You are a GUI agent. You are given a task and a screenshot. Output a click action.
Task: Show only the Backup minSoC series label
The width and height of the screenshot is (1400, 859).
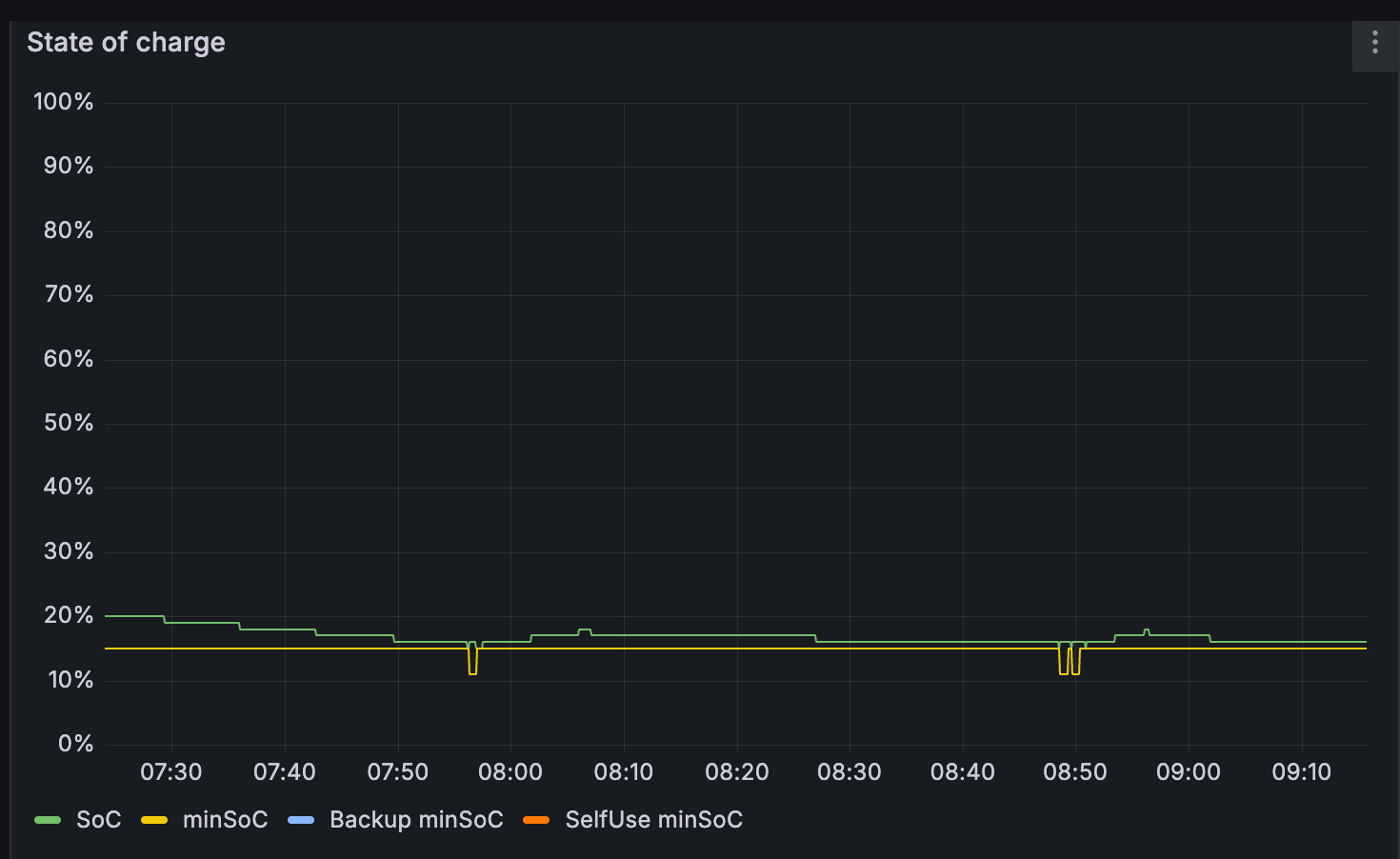pyautogui.click(x=416, y=820)
